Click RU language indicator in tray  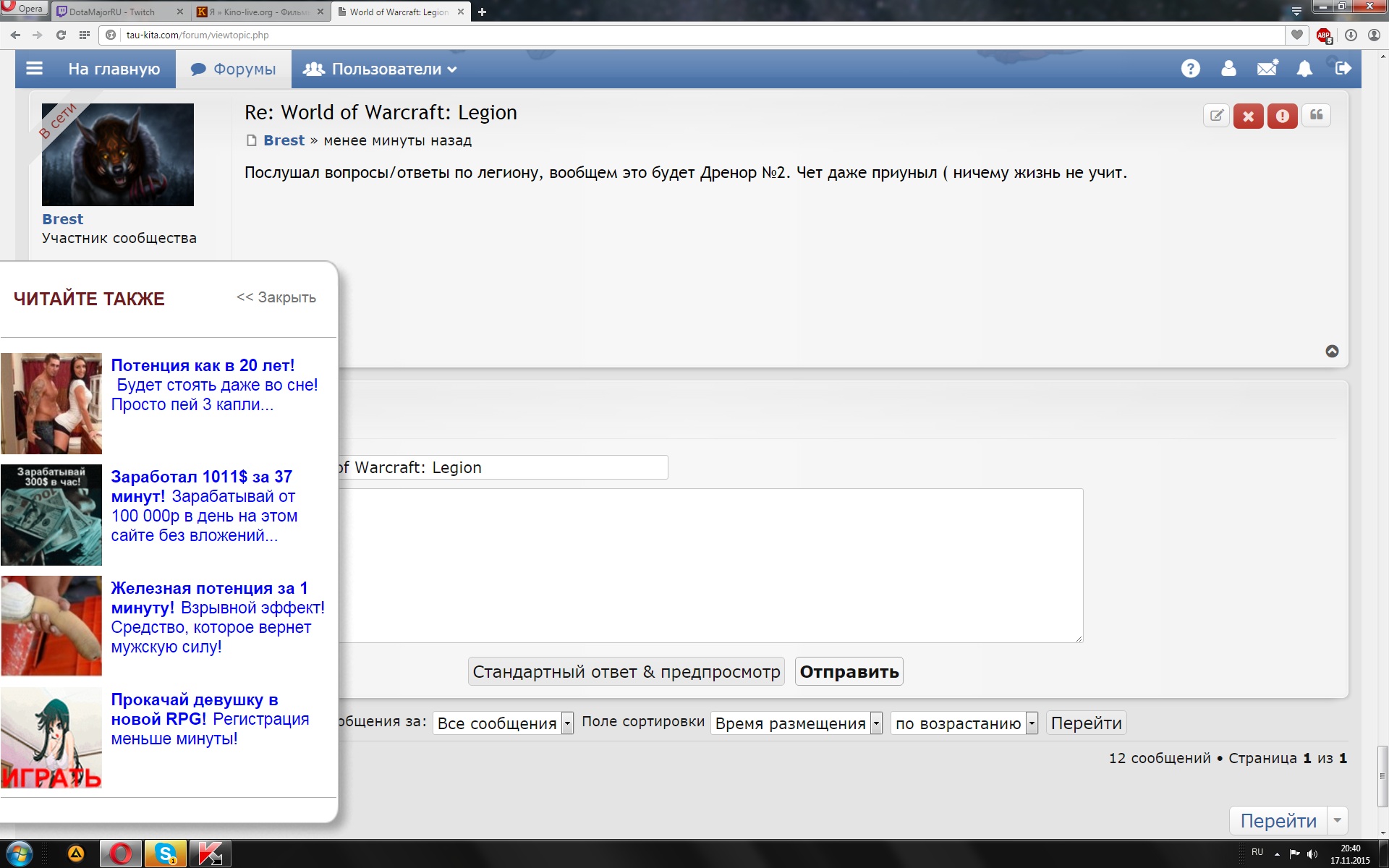[1257, 852]
